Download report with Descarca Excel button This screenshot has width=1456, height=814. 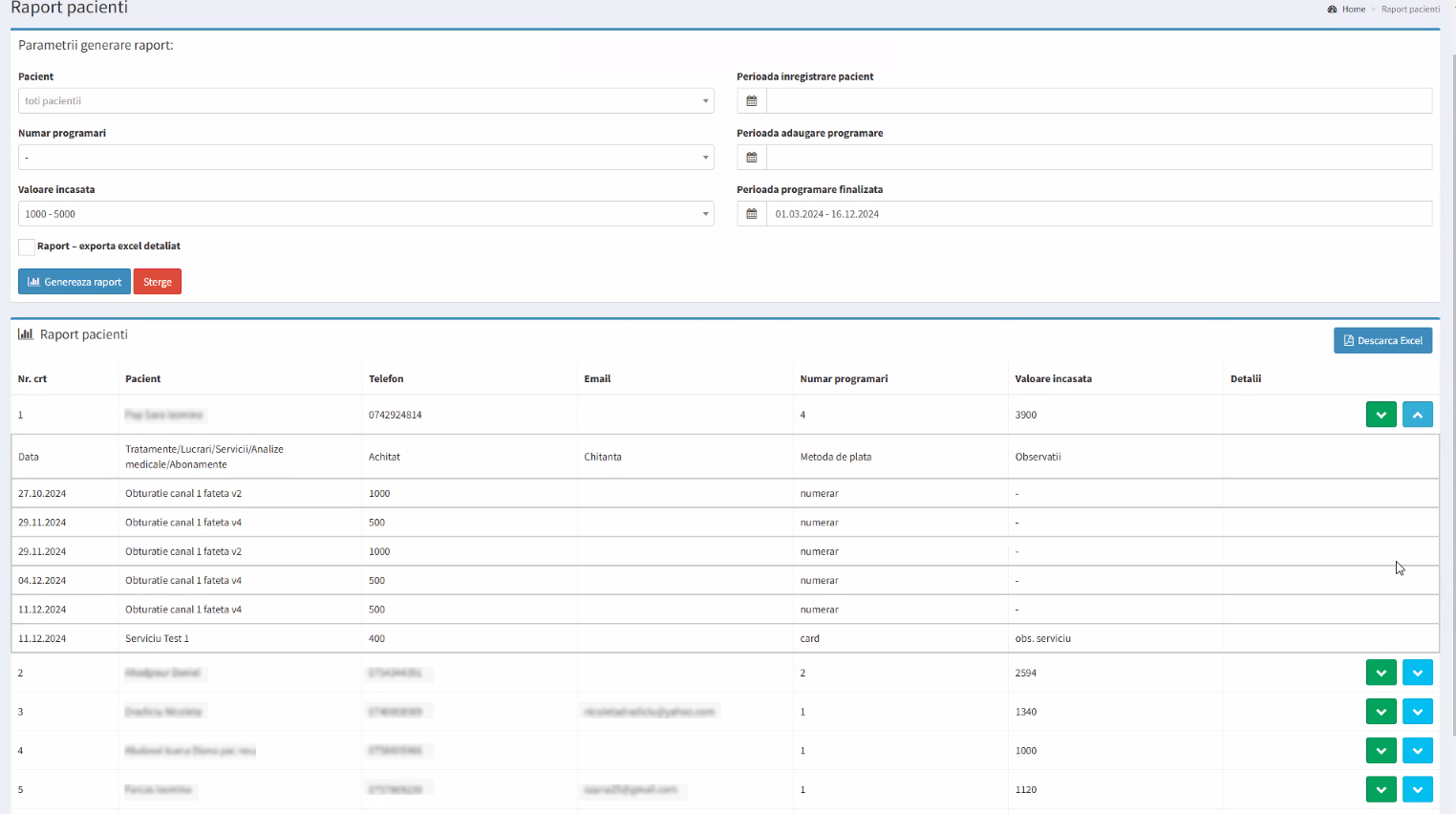click(x=1382, y=341)
